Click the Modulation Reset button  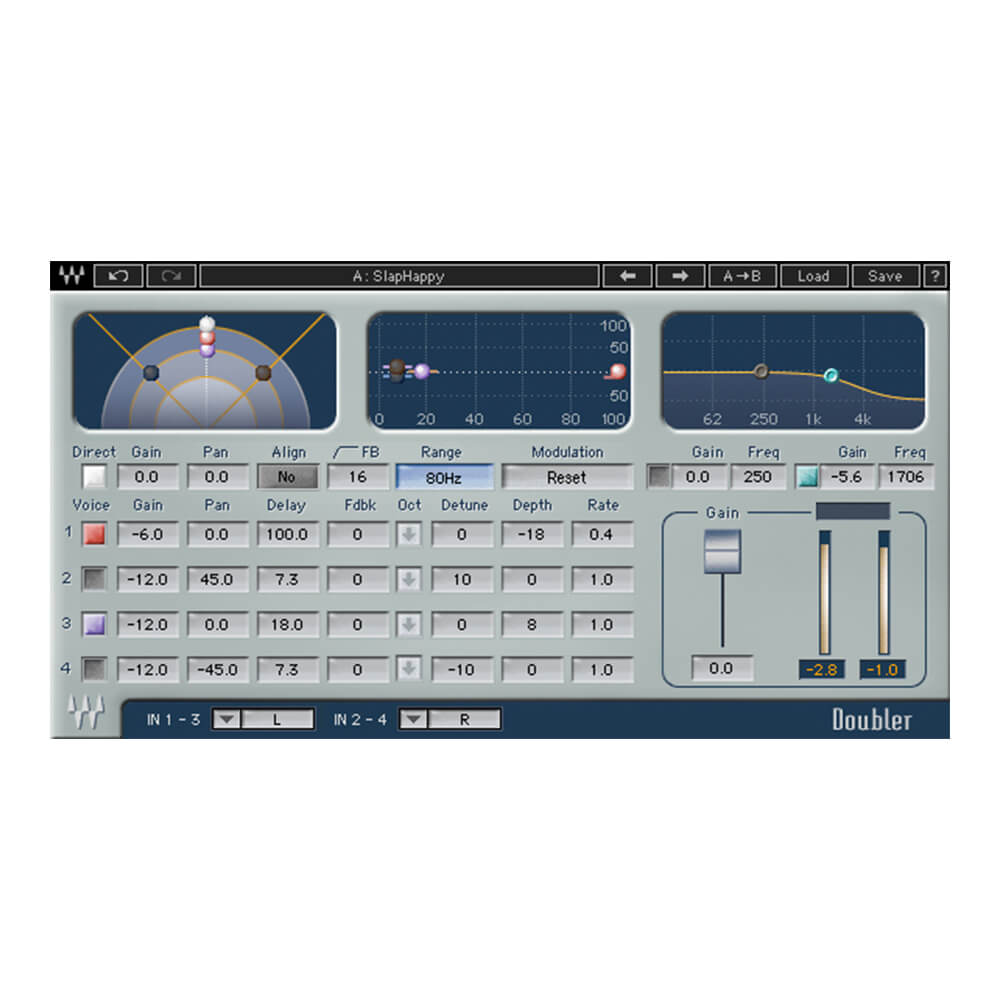[x=567, y=477]
